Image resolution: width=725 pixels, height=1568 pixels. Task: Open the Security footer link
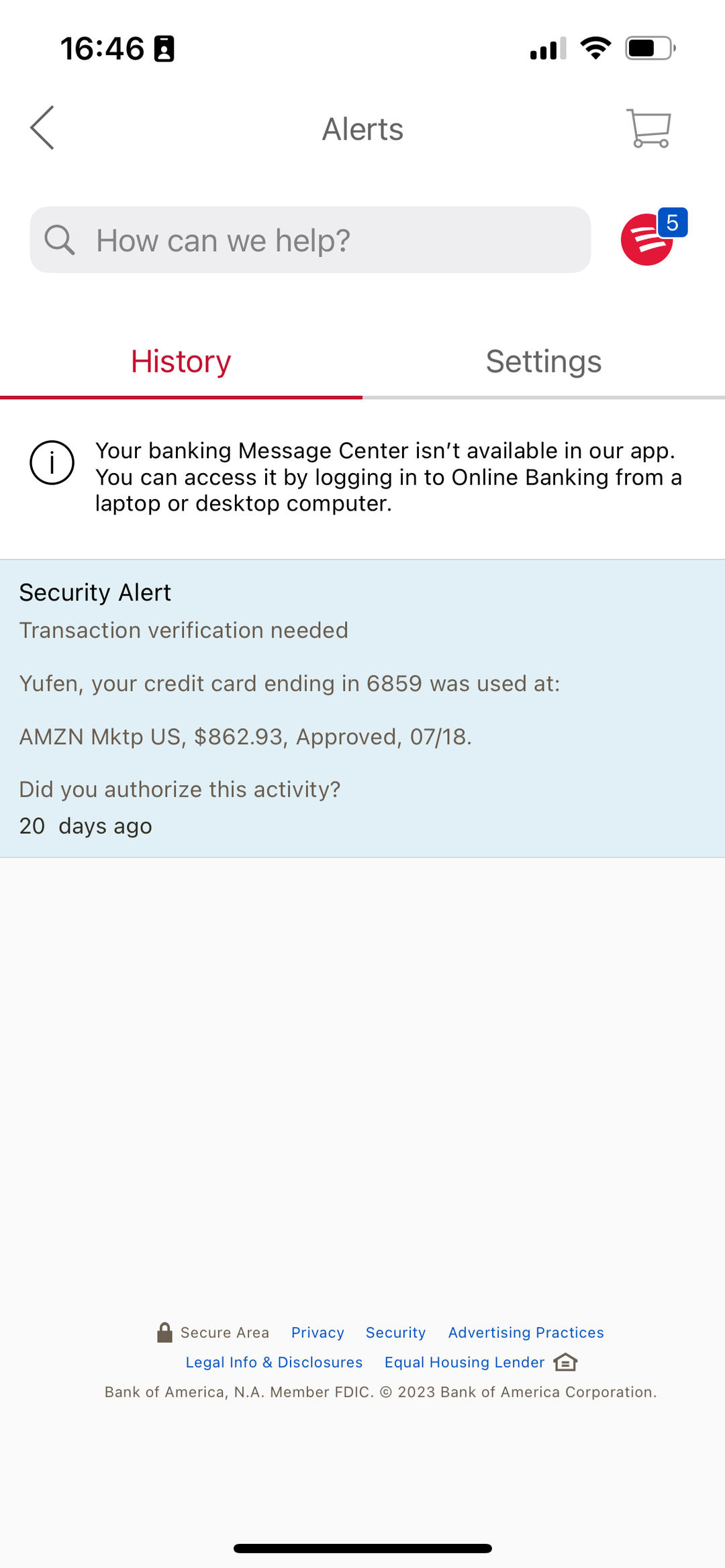(395, 1332)
